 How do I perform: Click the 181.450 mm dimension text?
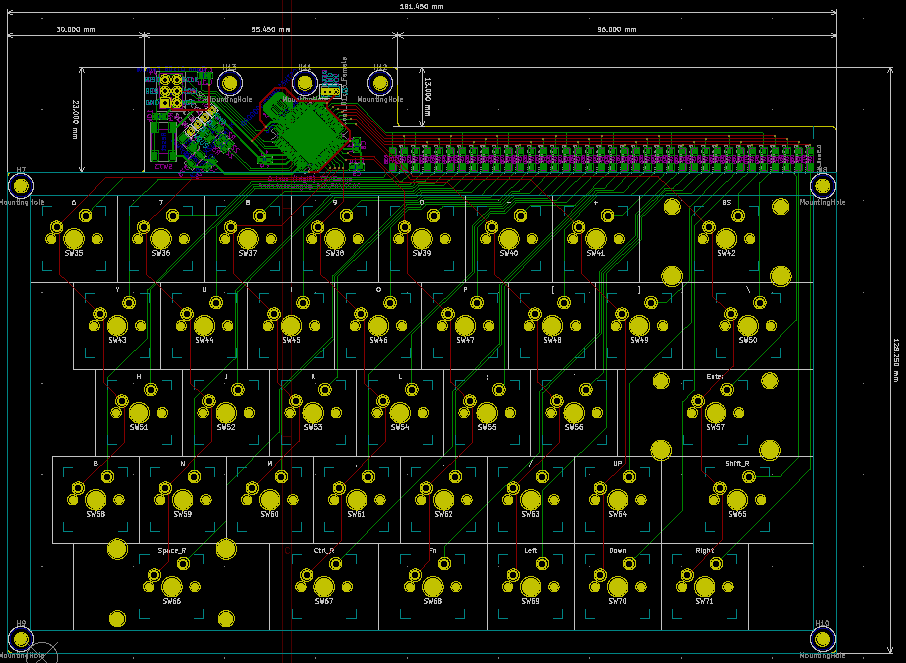tap(422, 6)
